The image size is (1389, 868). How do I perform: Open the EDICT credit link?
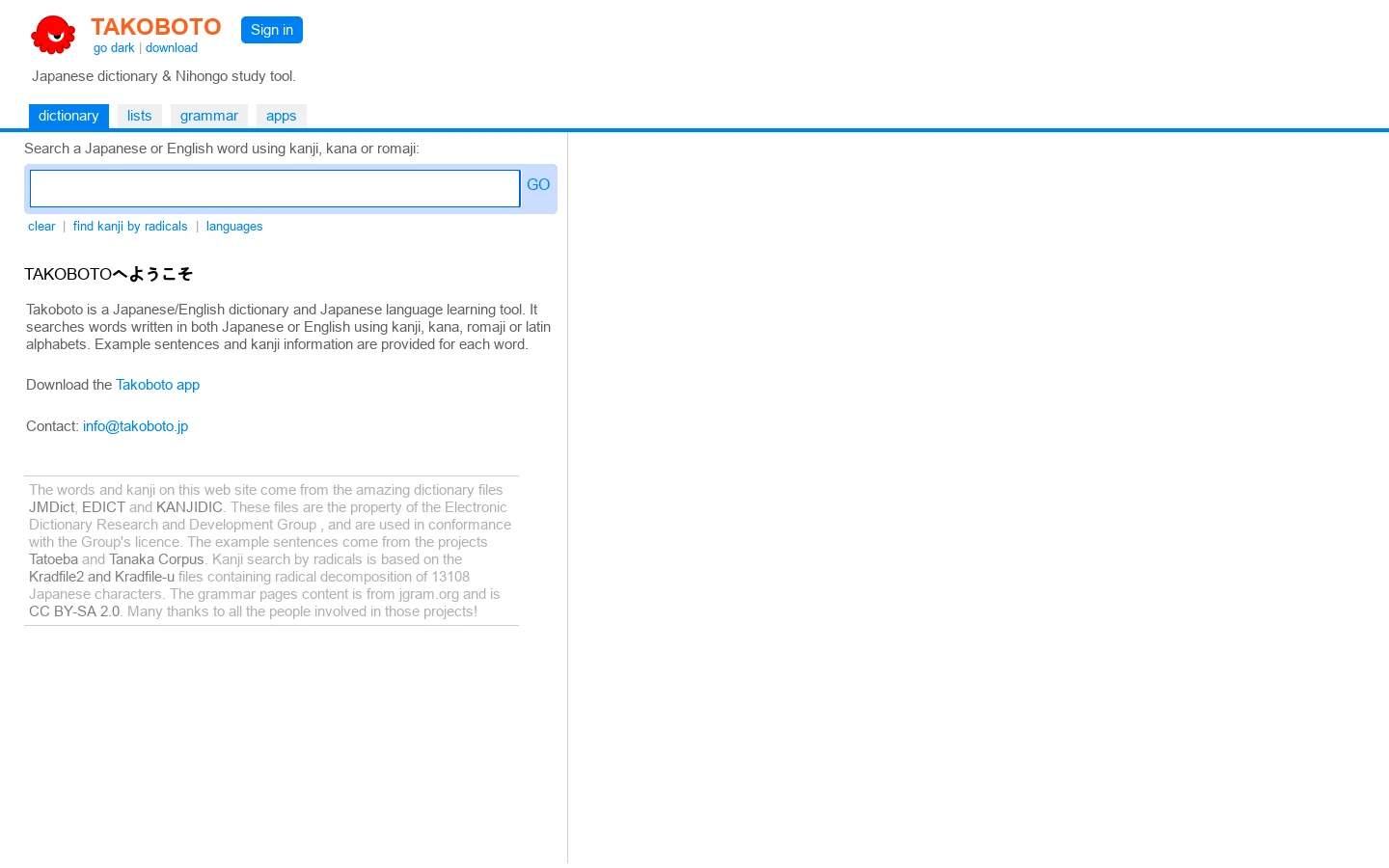click(103, 507)
